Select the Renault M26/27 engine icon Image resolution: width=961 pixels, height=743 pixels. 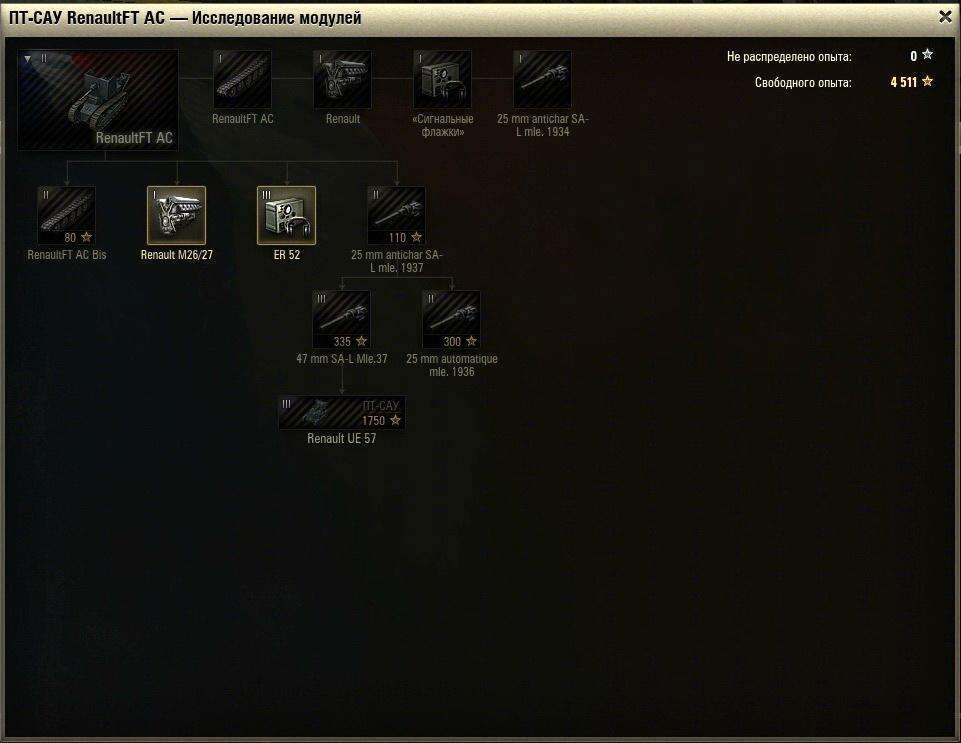point(177,216)
